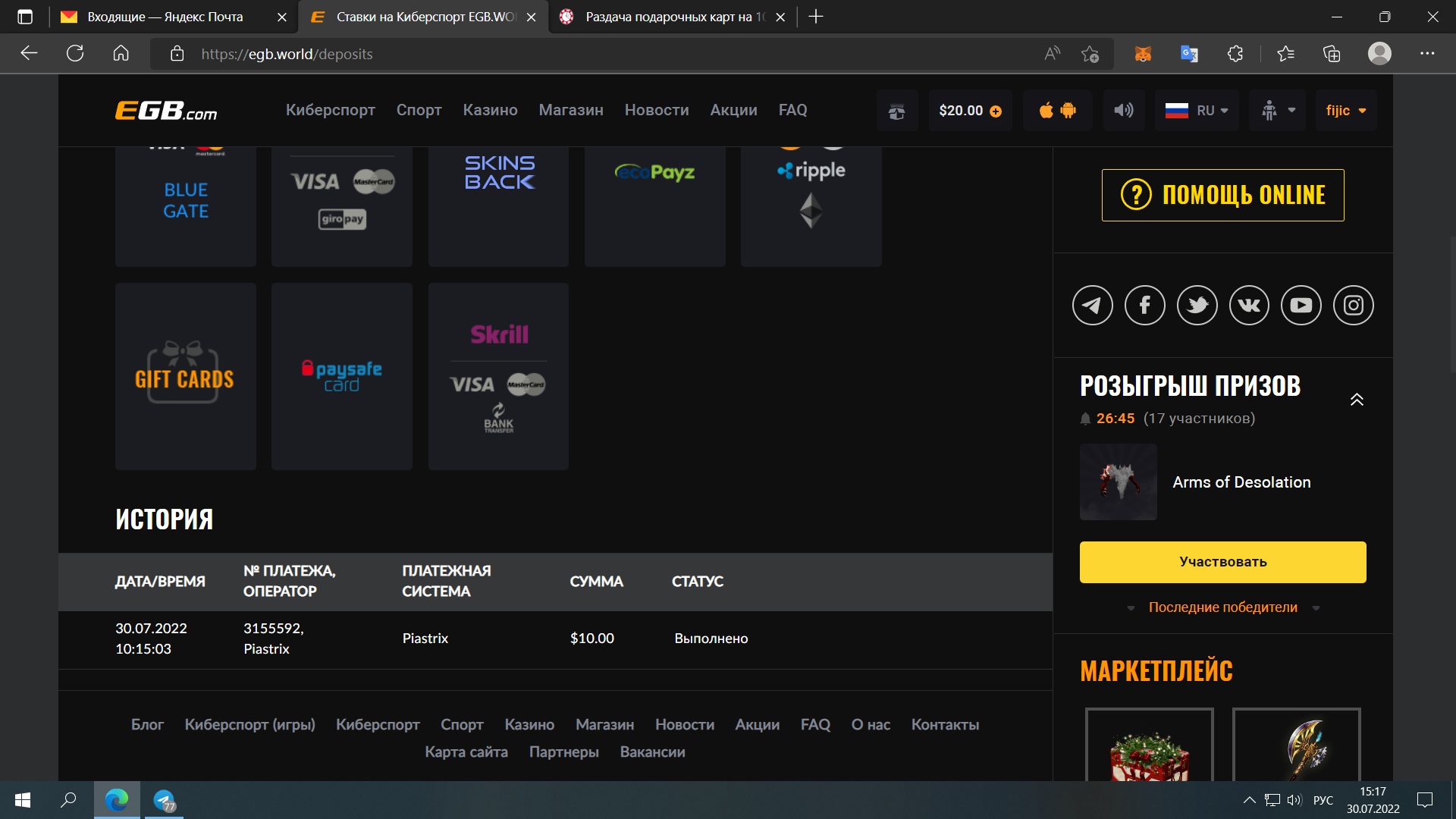Open the Instagram social icon
This screenshot has height=819, width=1456.
click(x=1354, y=306)
